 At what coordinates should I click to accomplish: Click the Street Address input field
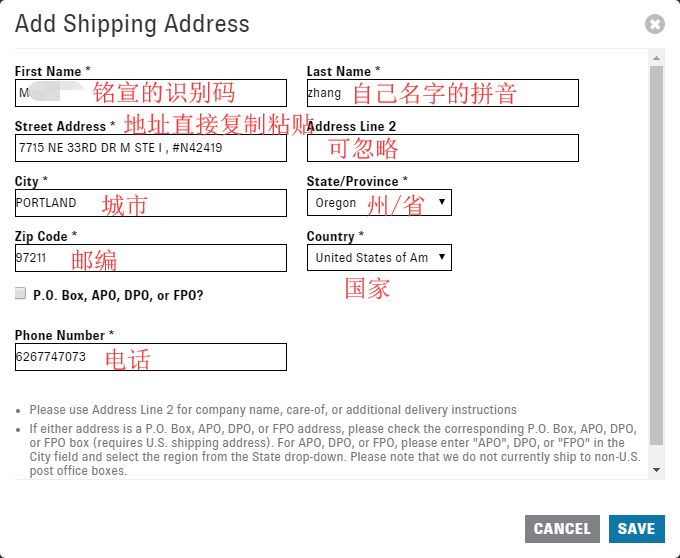pyautogui.click(x=150, y=148)
